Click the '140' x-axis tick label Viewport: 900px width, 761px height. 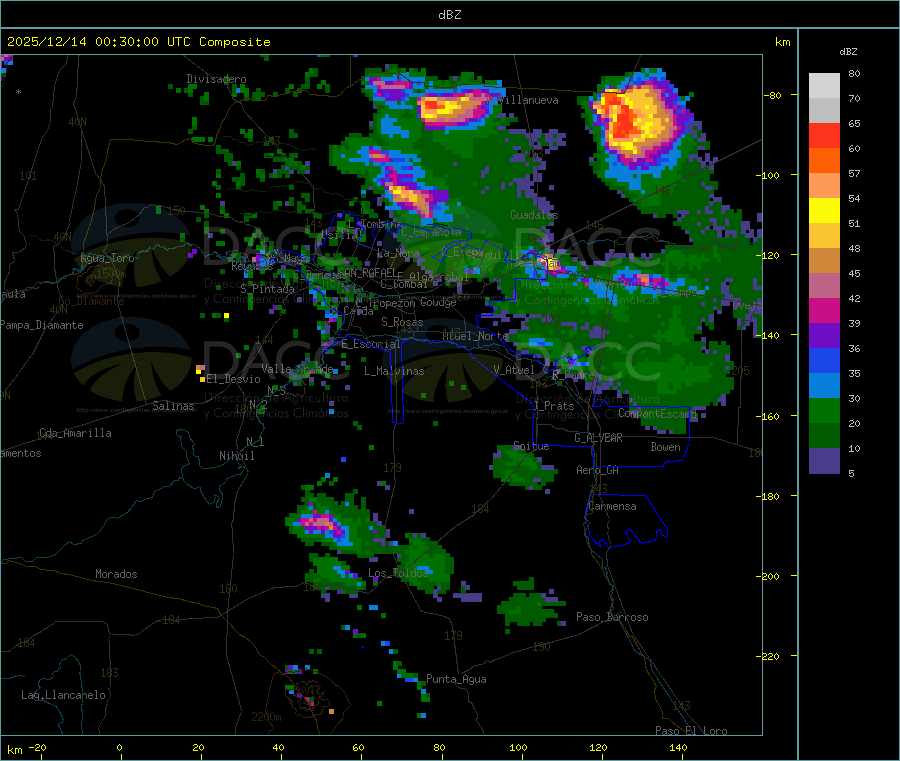pyautogui.click(x=678, y=747)
